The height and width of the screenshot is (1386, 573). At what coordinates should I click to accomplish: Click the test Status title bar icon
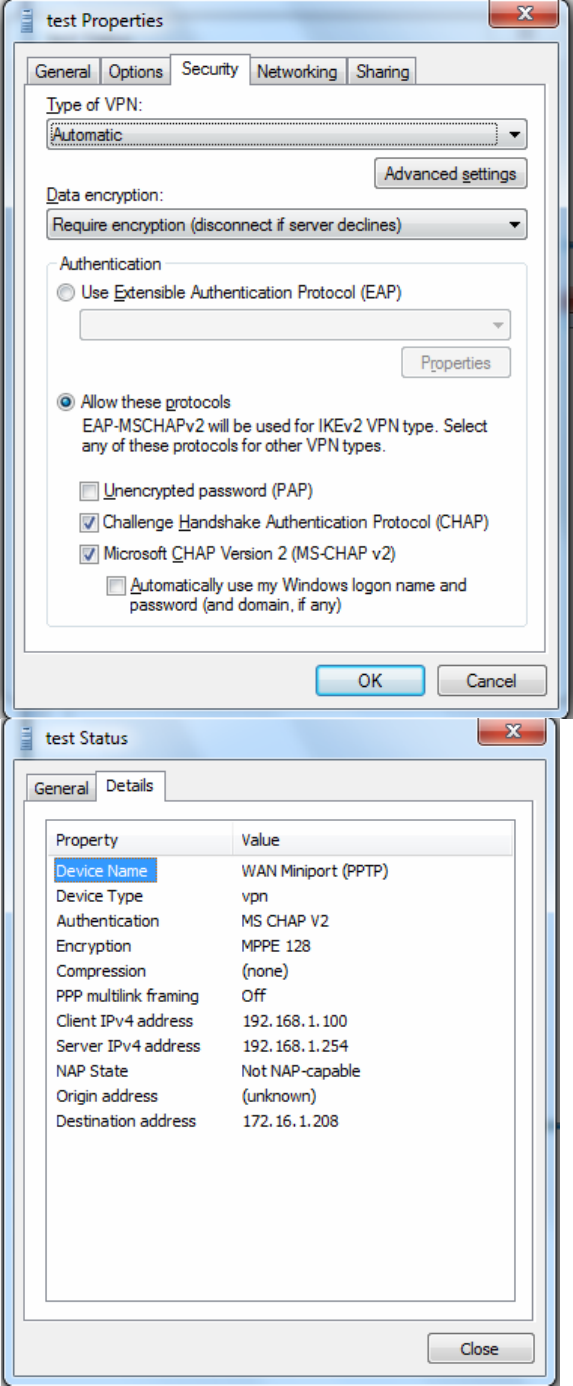coord(27,738)
